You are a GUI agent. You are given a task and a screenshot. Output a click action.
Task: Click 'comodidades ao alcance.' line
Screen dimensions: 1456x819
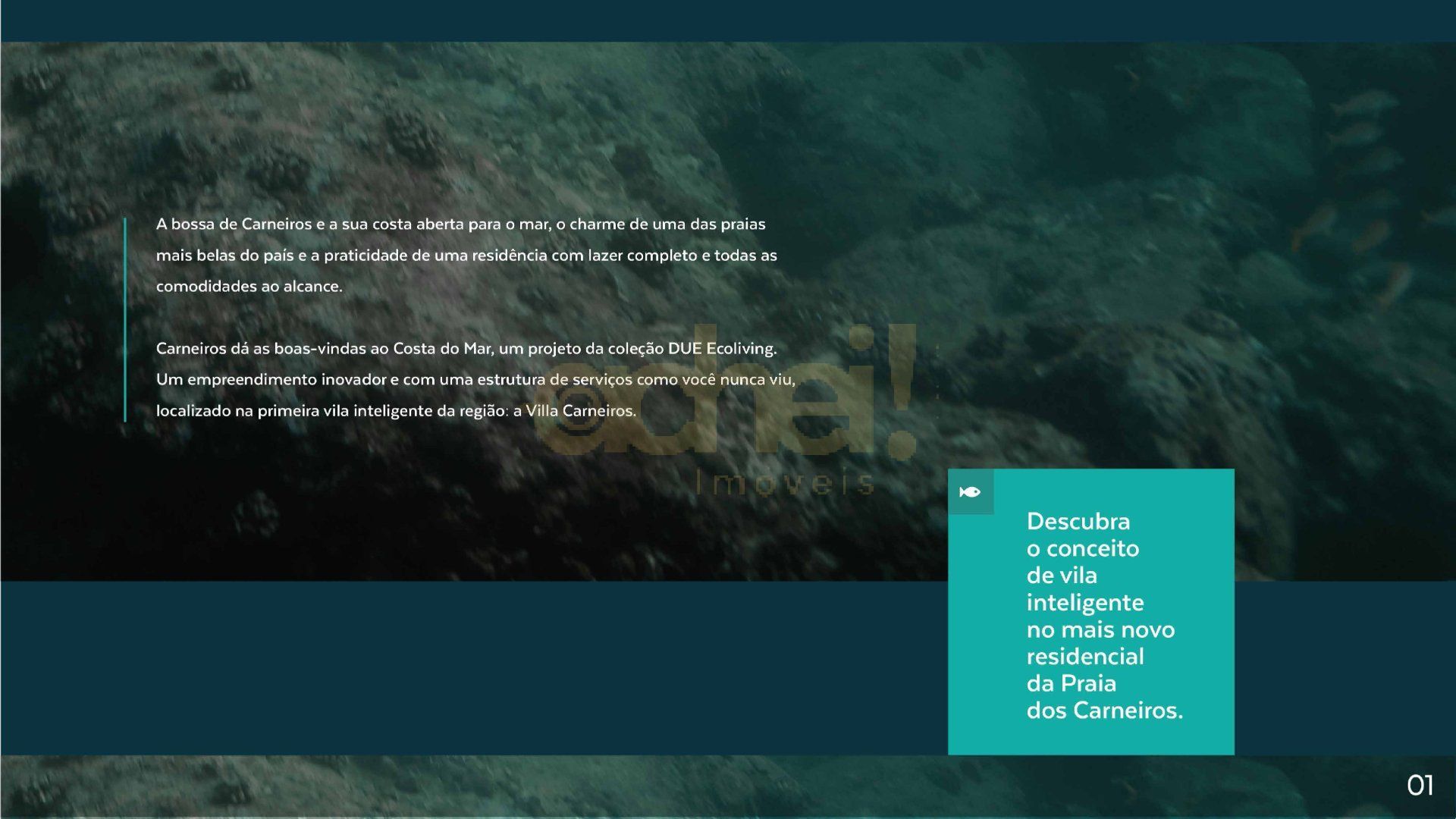[249, 287]
